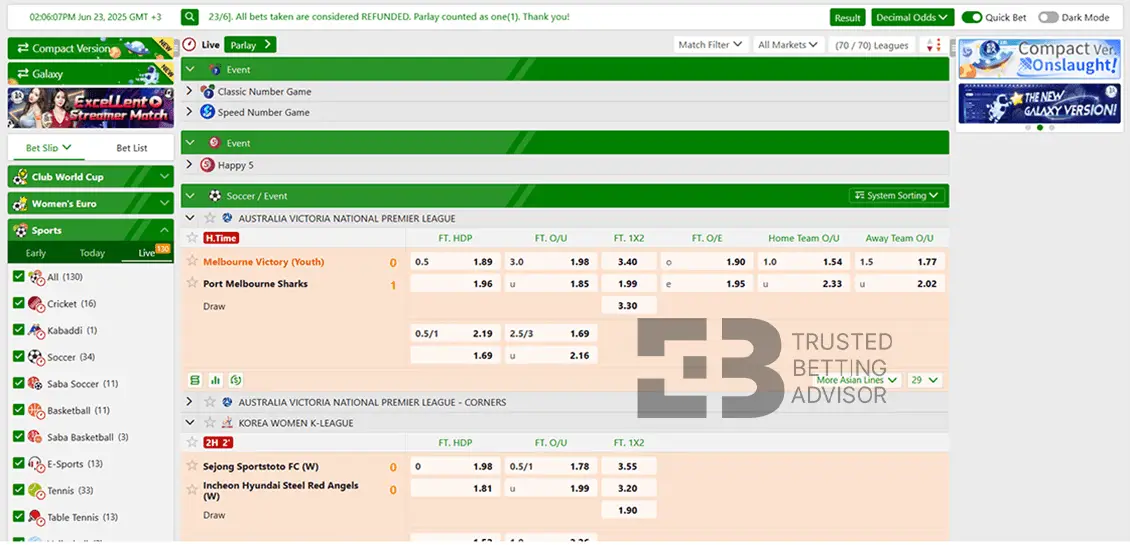1130x545 pixels.
Task: Open the Compact Ver. Onslaught banner
Action: tap(1039, 59)
